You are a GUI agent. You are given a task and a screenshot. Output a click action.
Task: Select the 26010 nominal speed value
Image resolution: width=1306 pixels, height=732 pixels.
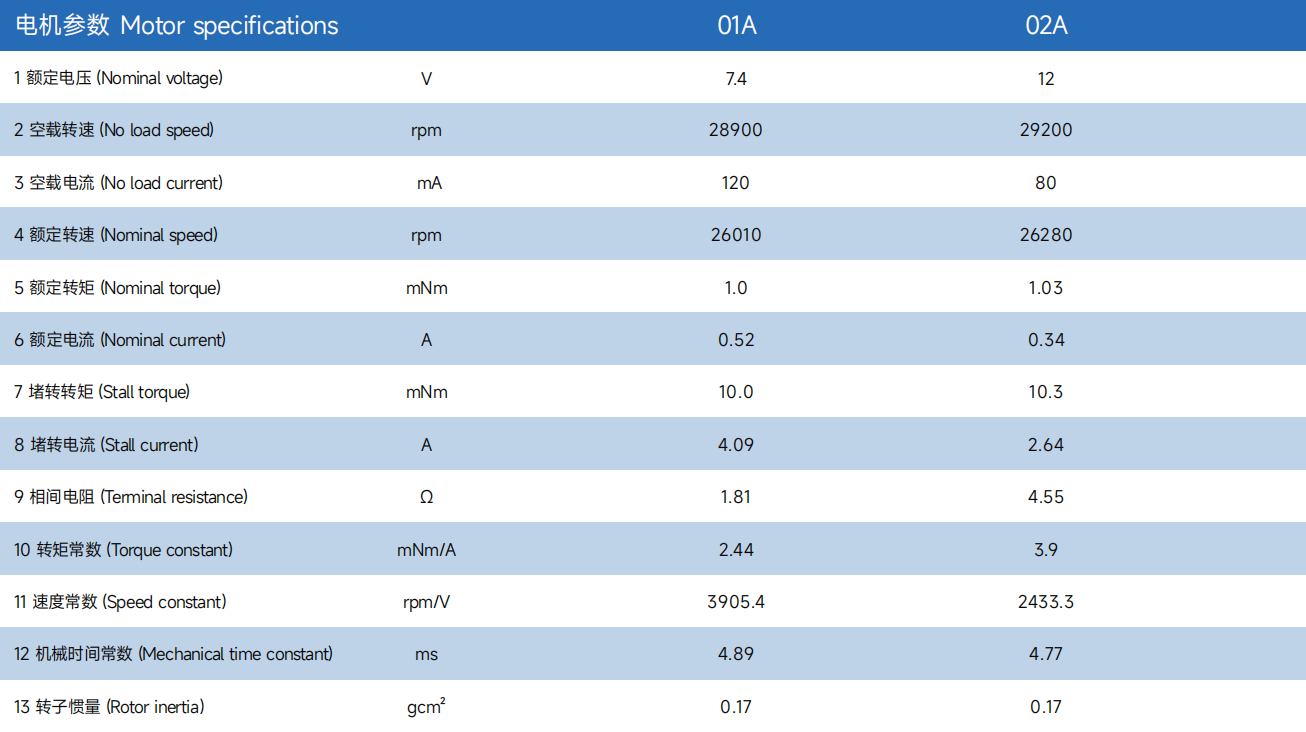coord(736,235)
